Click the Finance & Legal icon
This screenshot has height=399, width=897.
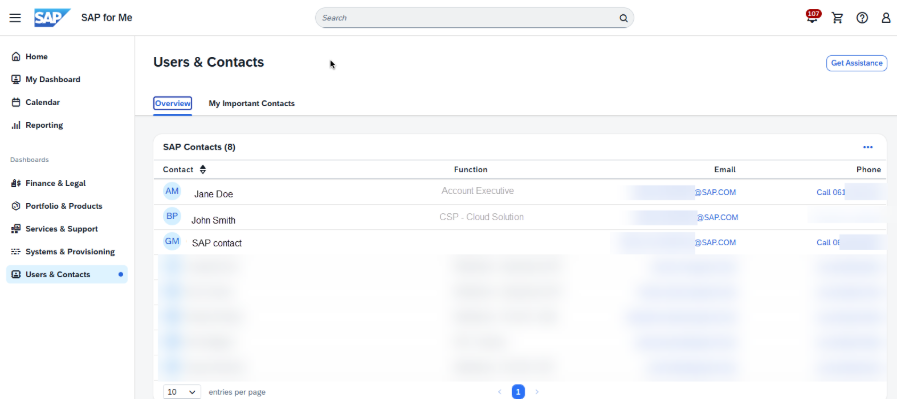pyautogui.click(x=15, y=183)
